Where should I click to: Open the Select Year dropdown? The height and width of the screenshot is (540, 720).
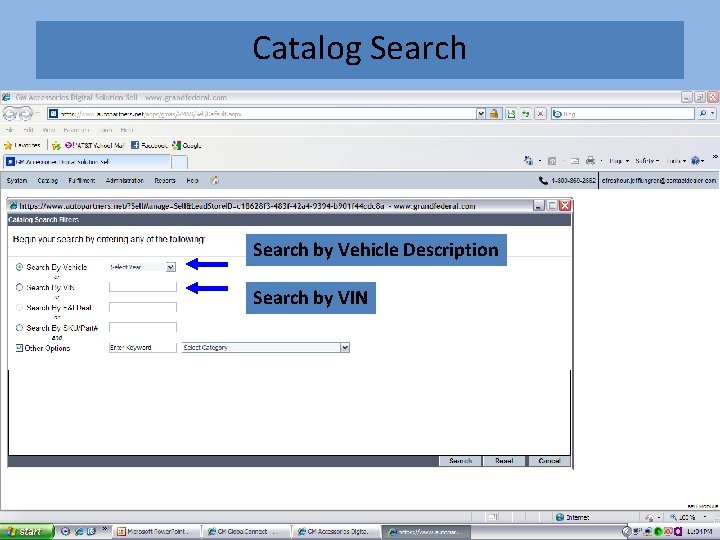(x=142, y=267)
